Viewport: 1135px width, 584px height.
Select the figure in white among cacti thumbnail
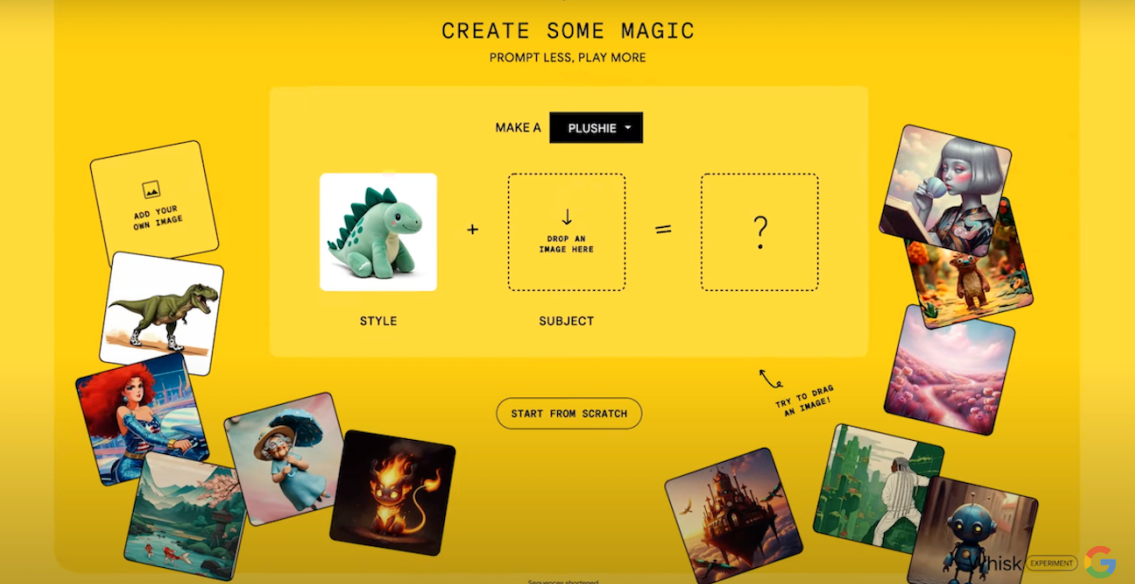[878, 491]
